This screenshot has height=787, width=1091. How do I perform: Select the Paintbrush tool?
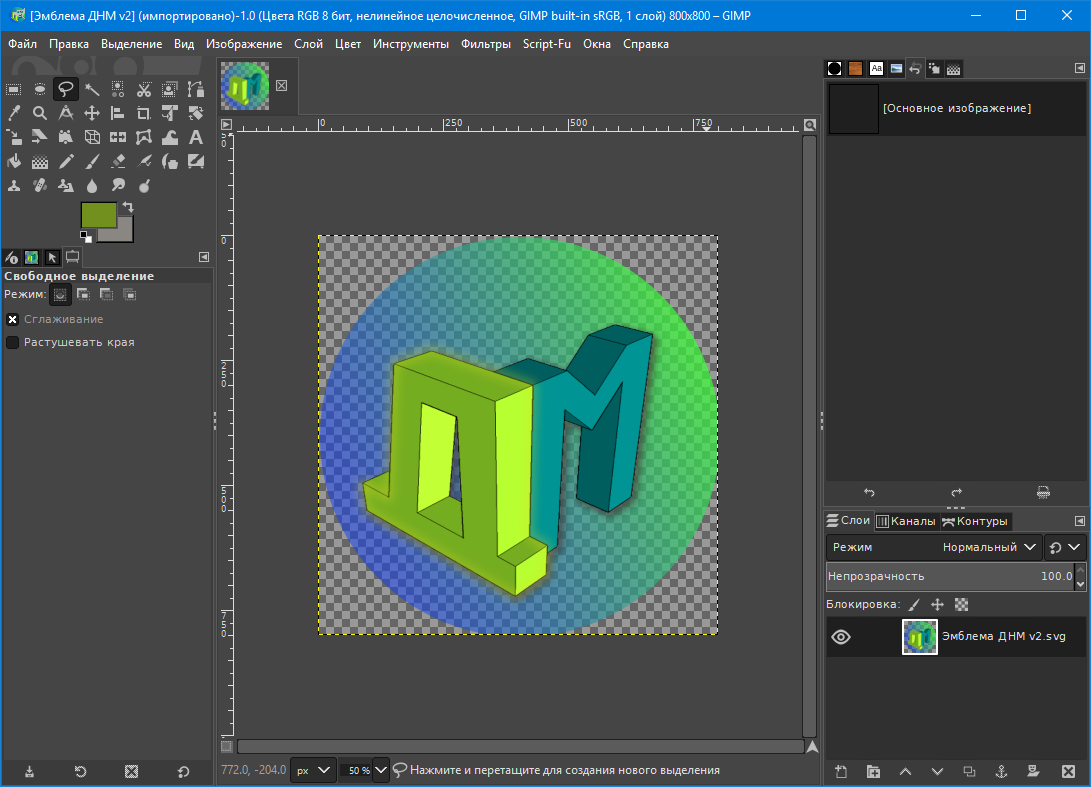92,162
